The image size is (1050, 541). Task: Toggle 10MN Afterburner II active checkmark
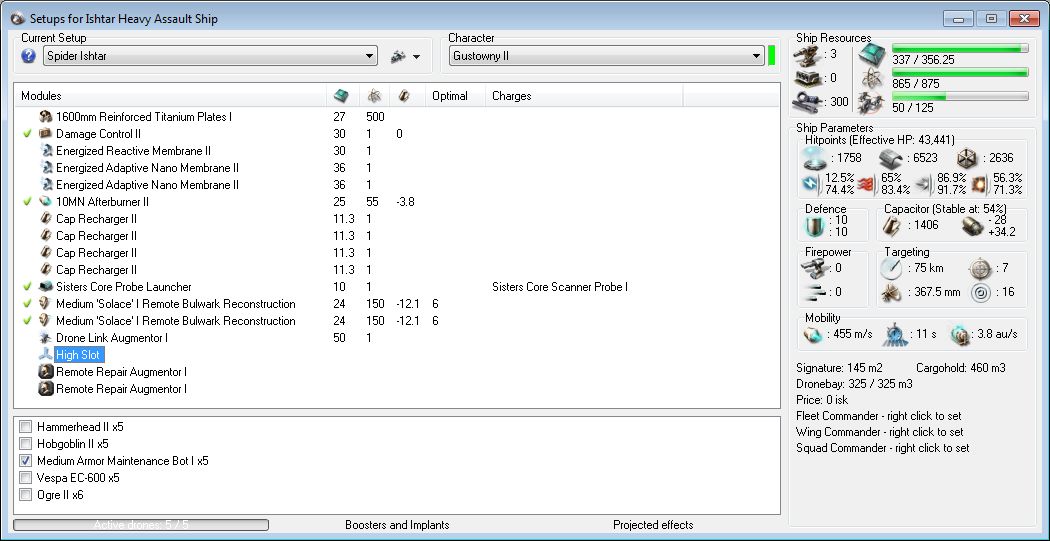(27, 202)
